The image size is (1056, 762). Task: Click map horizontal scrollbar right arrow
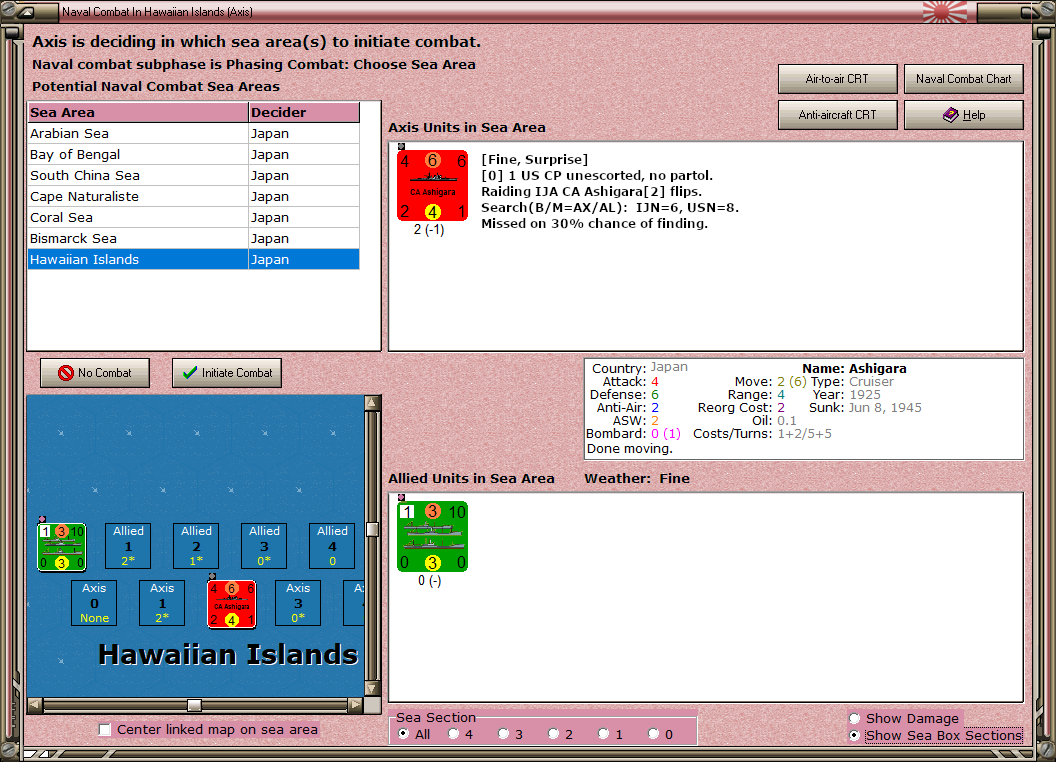tap(356, 705)
